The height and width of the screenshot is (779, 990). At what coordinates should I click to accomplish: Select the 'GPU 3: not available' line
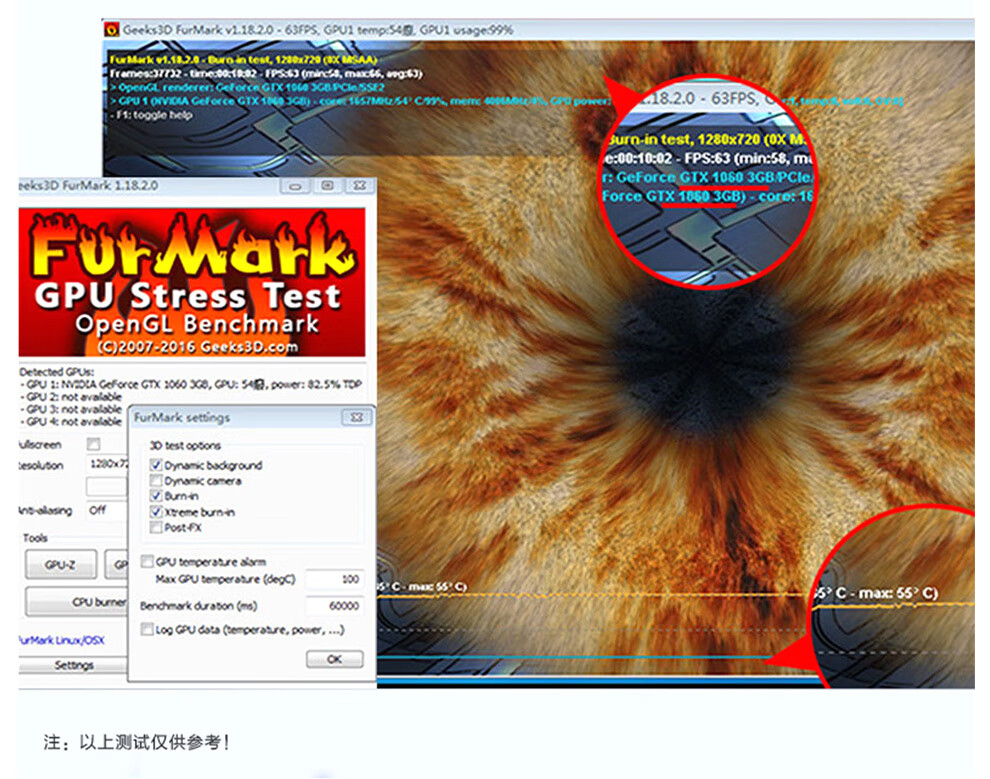tap(71, 409)
